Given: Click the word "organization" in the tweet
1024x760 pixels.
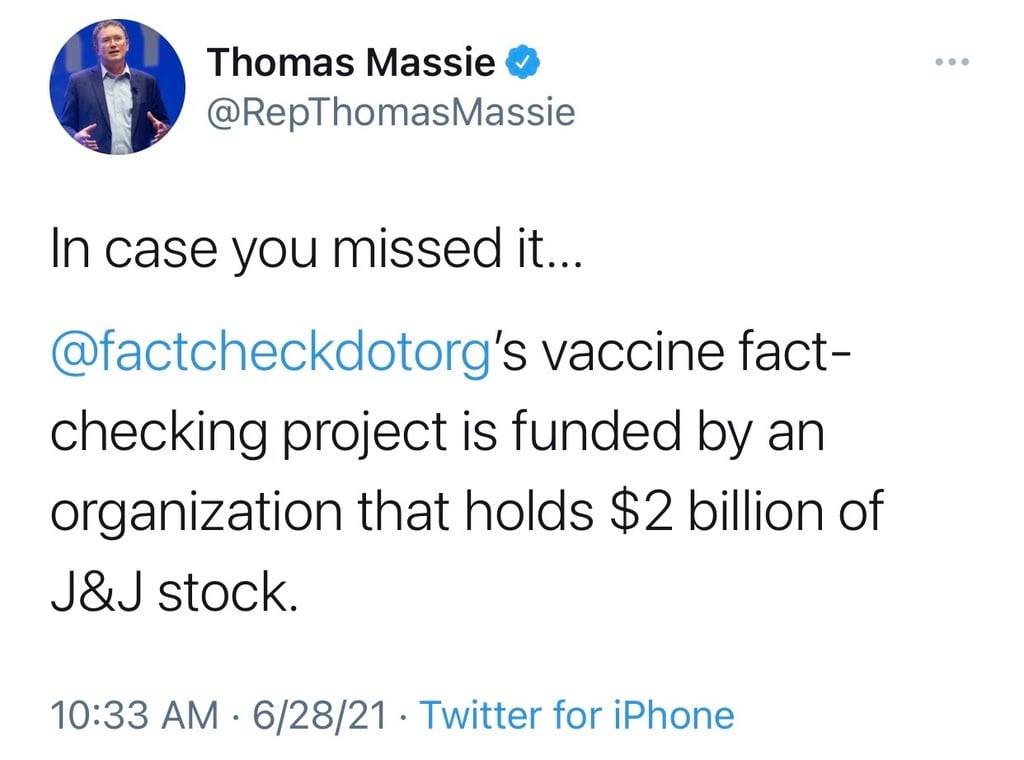Looking at the screenshot, I should [x=191, y=514].
